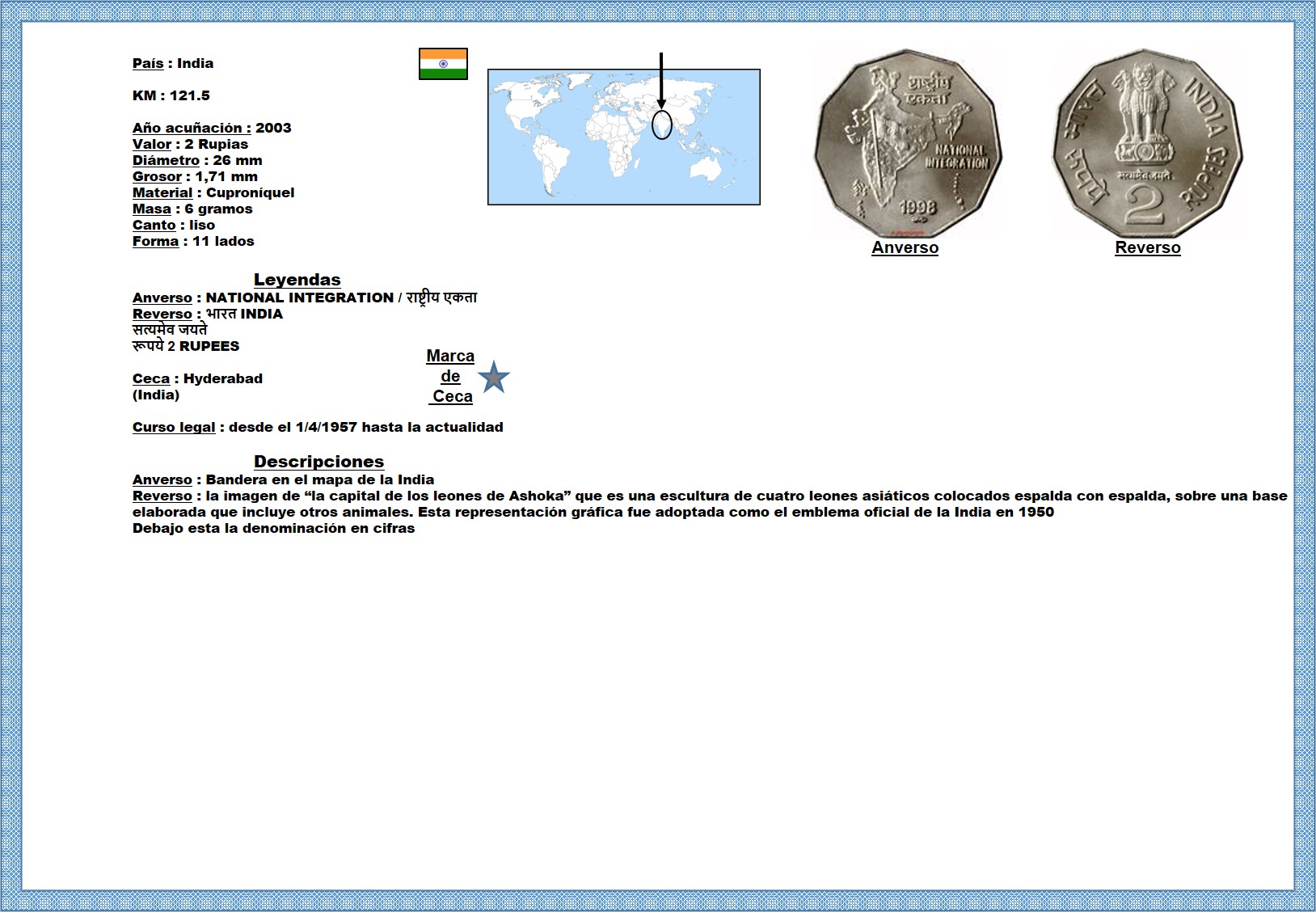Click the 'Marca de Ceca' label

coord(451,376)
